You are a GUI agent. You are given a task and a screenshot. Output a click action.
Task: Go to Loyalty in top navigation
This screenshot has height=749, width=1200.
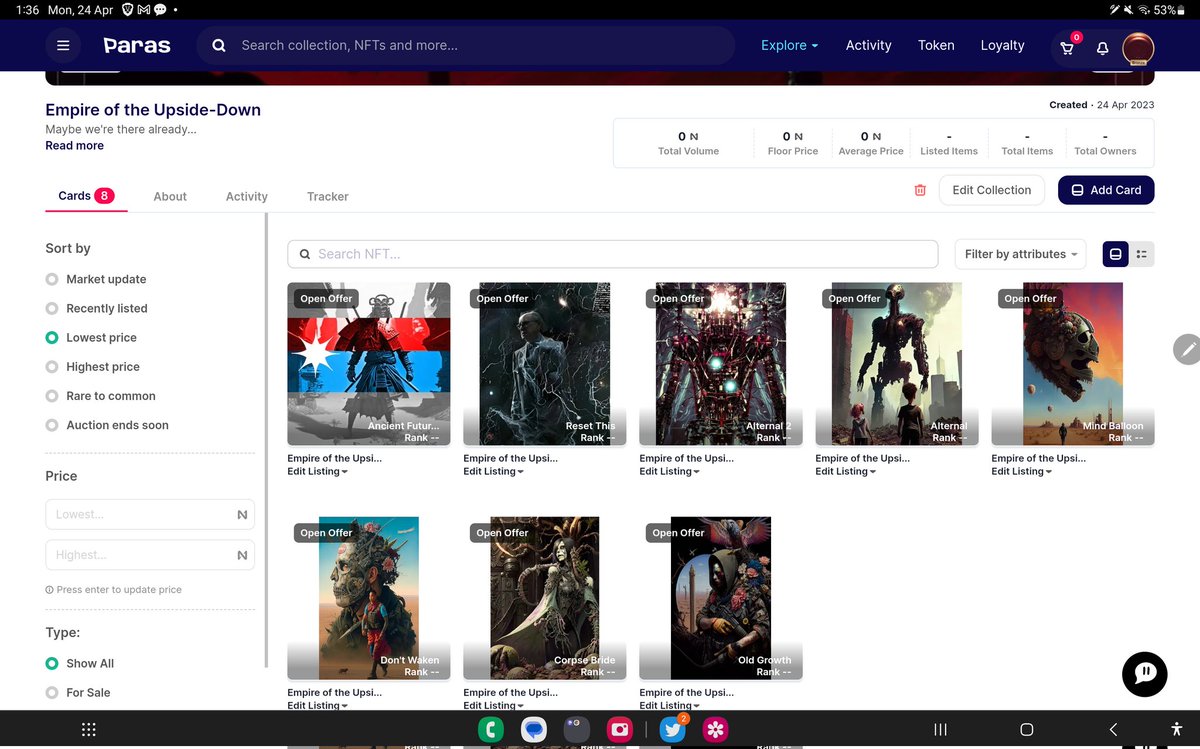click(x=1002, y=45)
